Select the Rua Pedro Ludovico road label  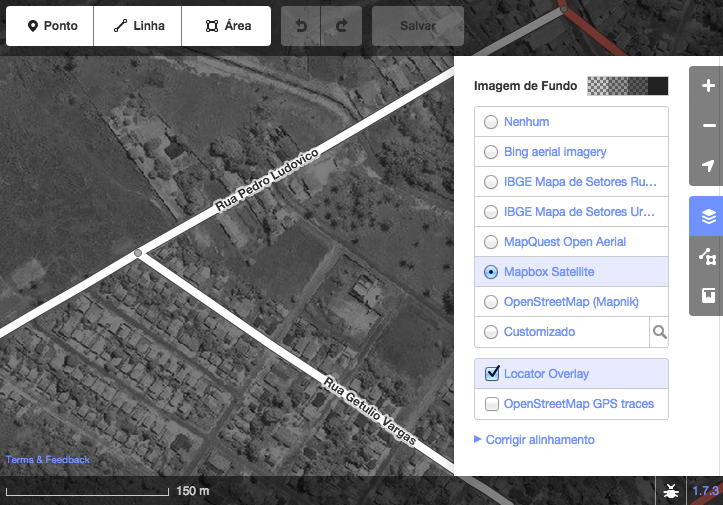(x=267, y=179)
